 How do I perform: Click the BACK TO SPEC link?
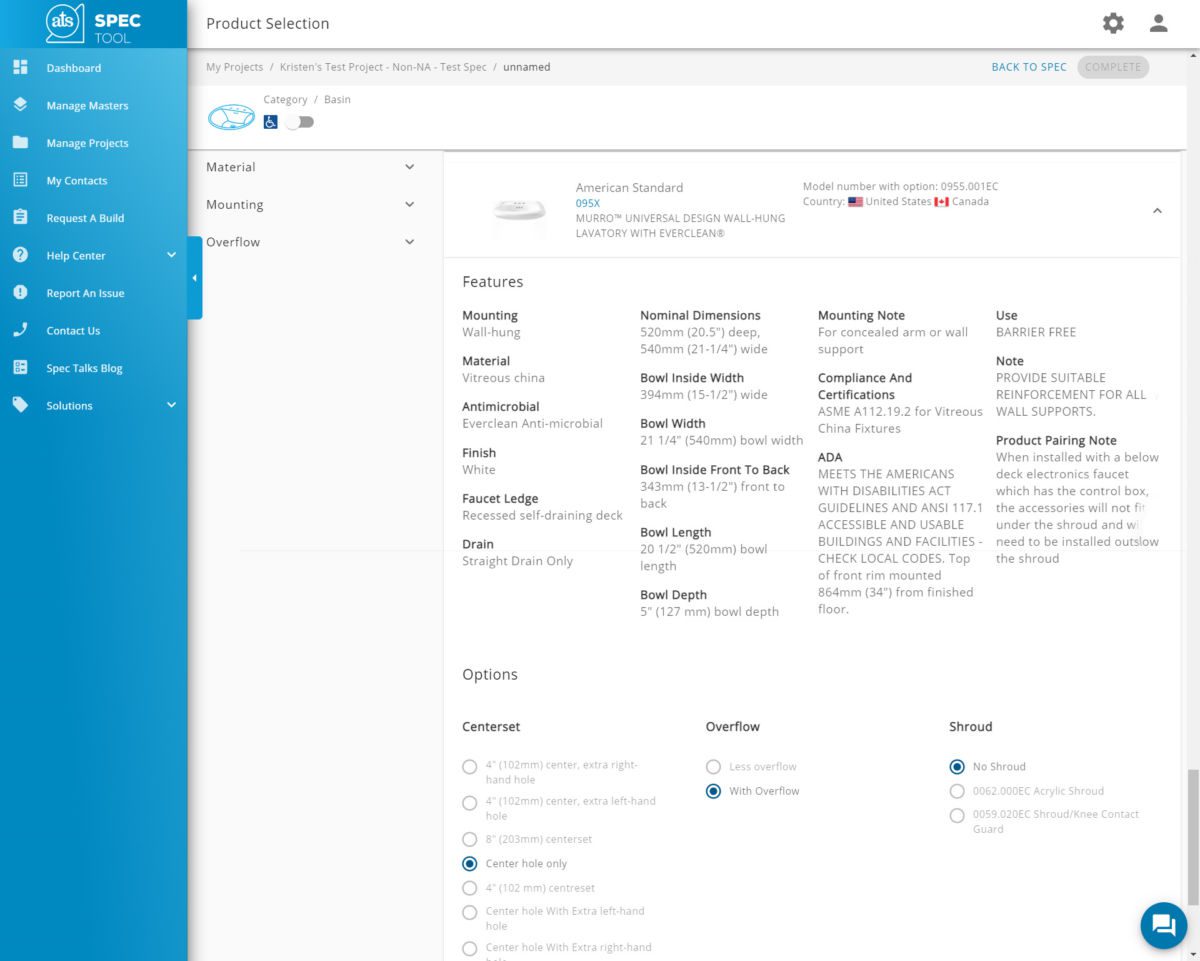pyautogui.click(x=1029, y=67)
